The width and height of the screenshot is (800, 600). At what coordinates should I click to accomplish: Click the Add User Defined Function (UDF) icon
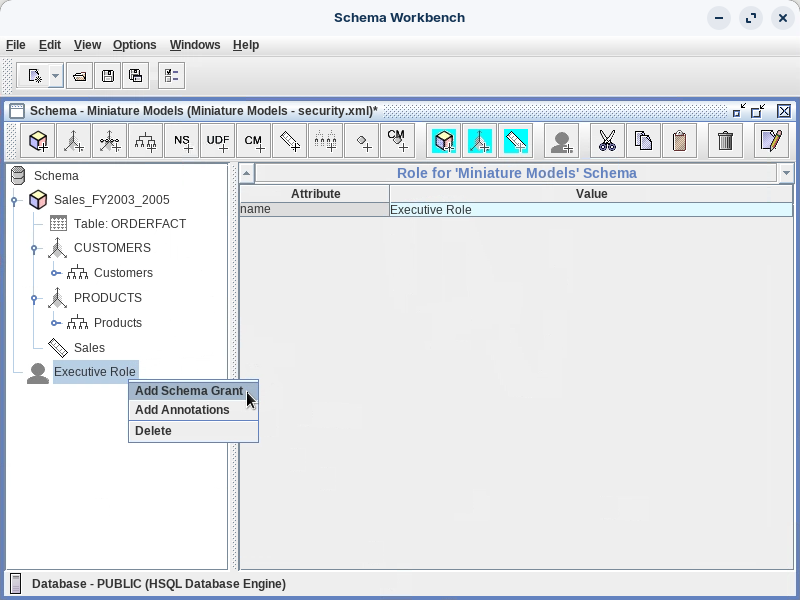click(x=218, y=141)
